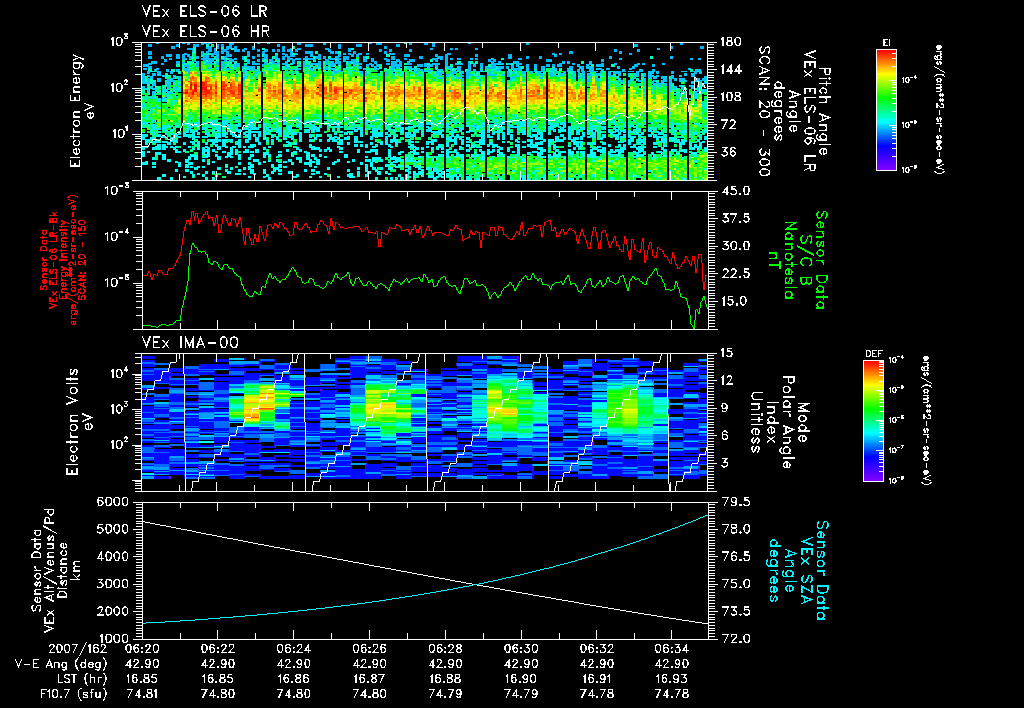The height and width of the screenshot is (708, 1024).
Task: Click the 108 pitch angle tick
Action: 730,97
